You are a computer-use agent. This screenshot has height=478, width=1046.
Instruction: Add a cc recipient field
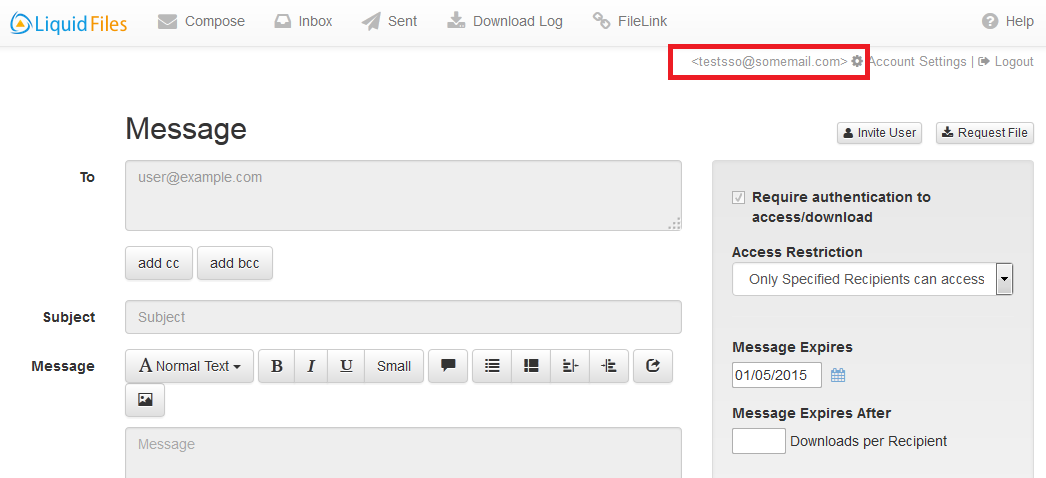click(x=159, y=263)
